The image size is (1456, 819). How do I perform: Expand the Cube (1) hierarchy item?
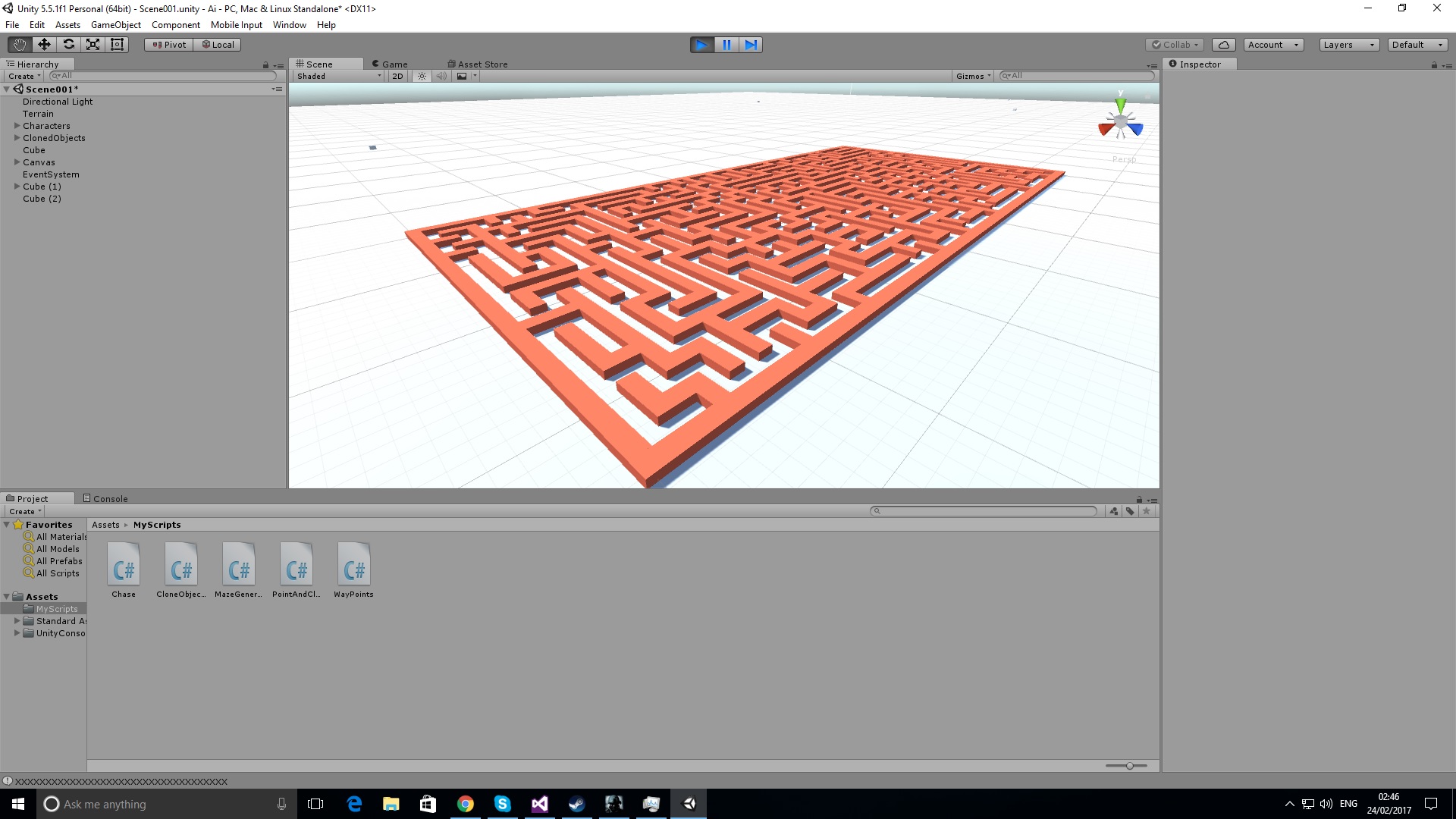[x=17, y=187]
